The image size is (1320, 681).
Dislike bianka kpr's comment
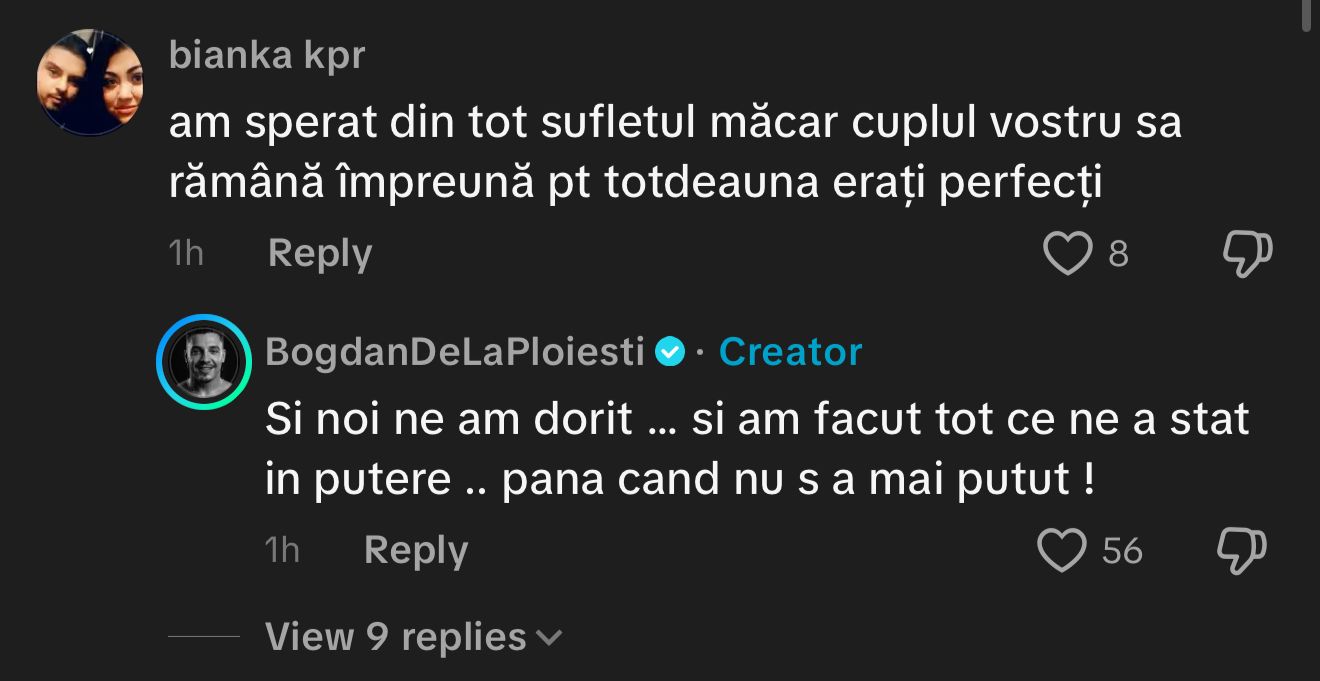[x=1247, y=254]
